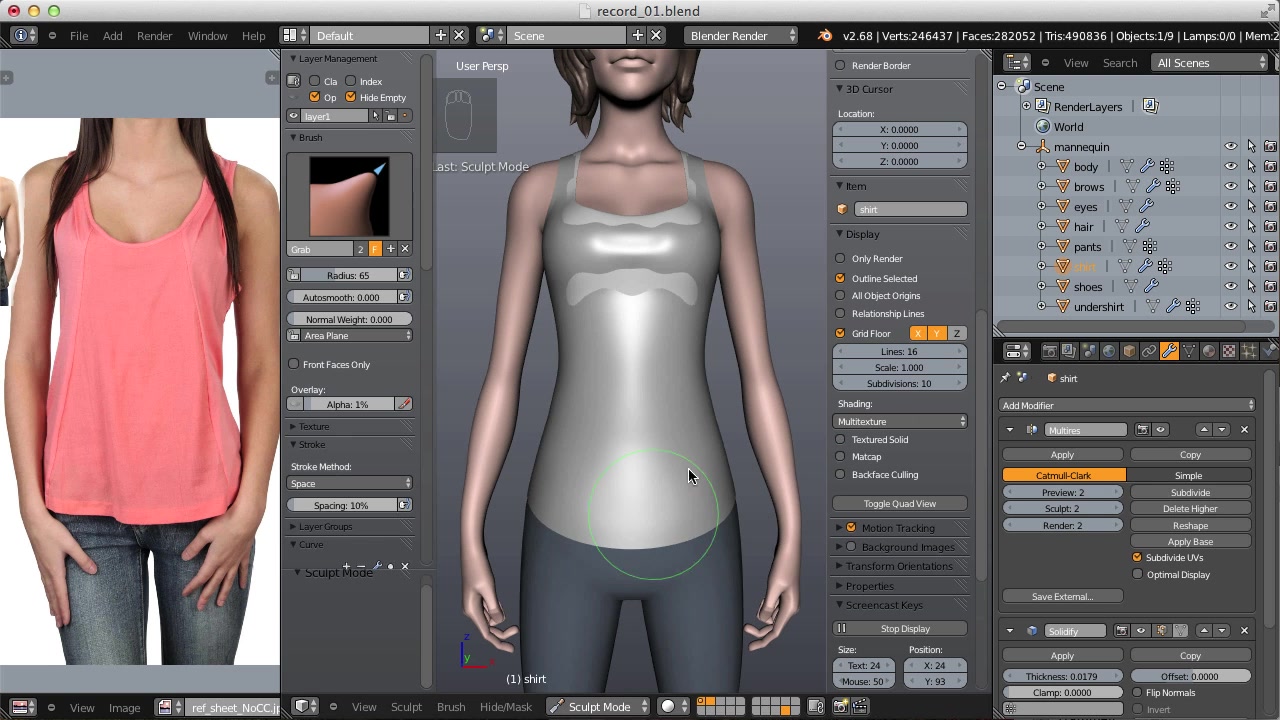Image resolution: width=1280 pixels, height=720 pixels.
Task: Toggle fake user F for Grab brush
Action: coord(375,249)
